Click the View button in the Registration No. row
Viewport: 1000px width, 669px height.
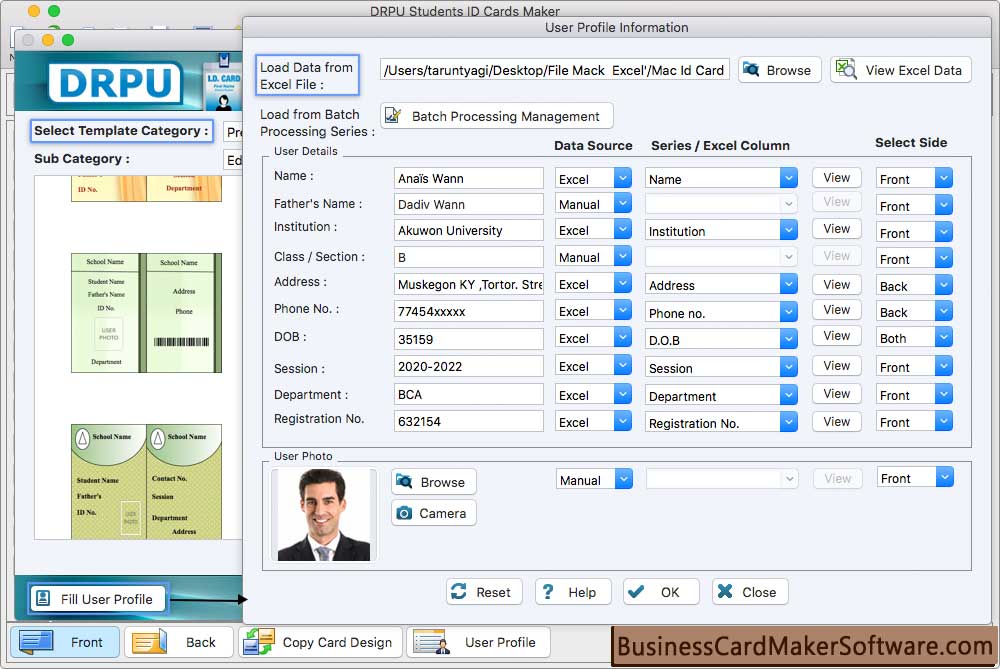836,422
